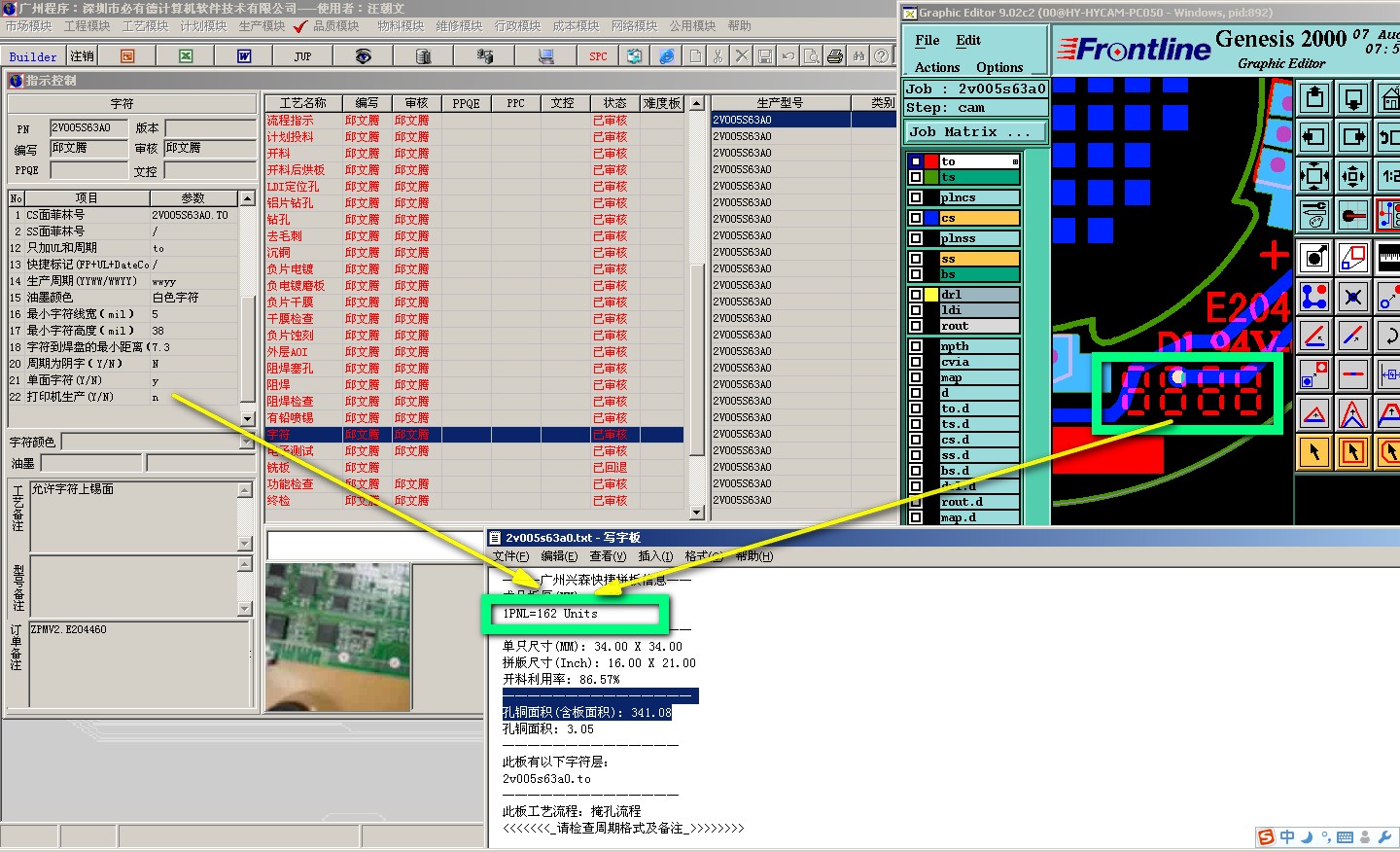Open the Job Matrix button in Genesis

pyautogui.click(x=976, y=131)
